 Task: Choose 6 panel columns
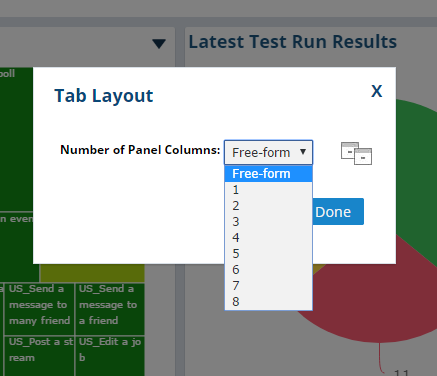click(269, 270)
